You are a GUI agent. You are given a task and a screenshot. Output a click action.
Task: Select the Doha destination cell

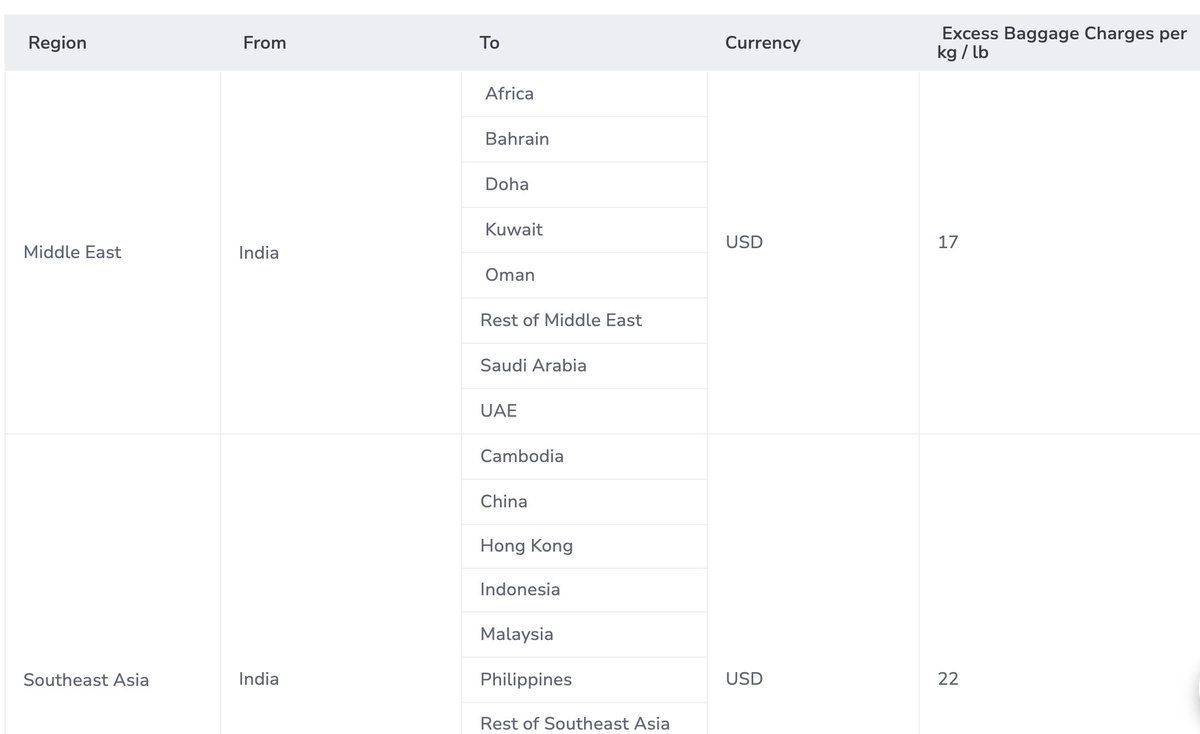[584, 184]
